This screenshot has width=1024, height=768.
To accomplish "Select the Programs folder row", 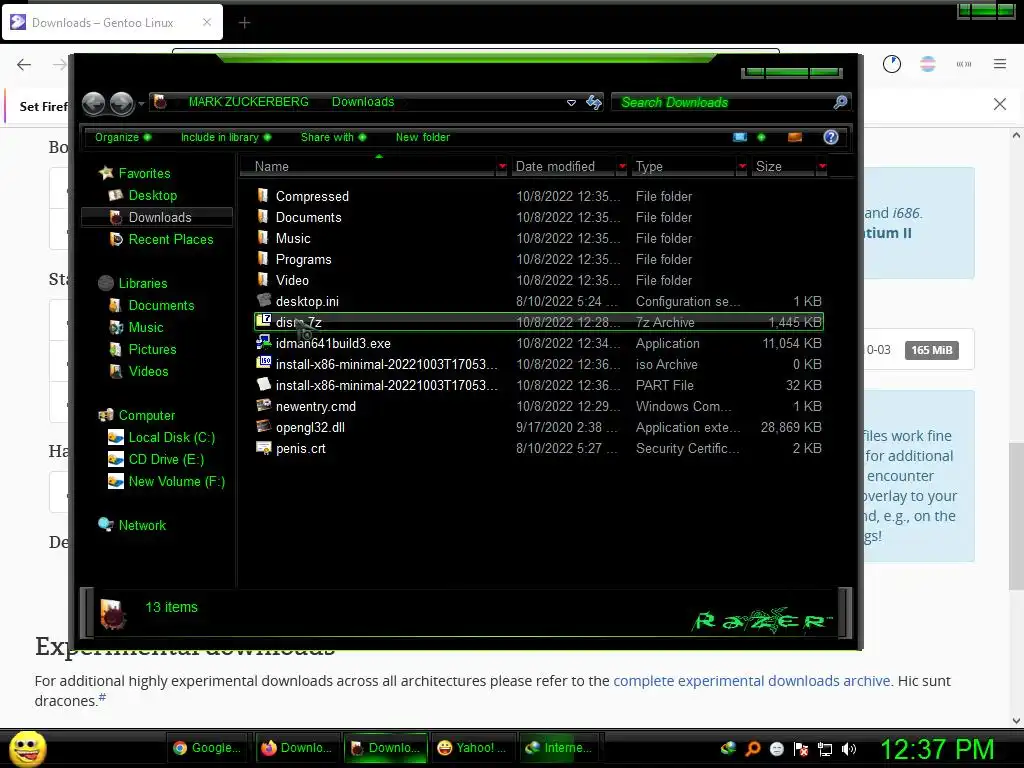I will click(x=539, y=259).
